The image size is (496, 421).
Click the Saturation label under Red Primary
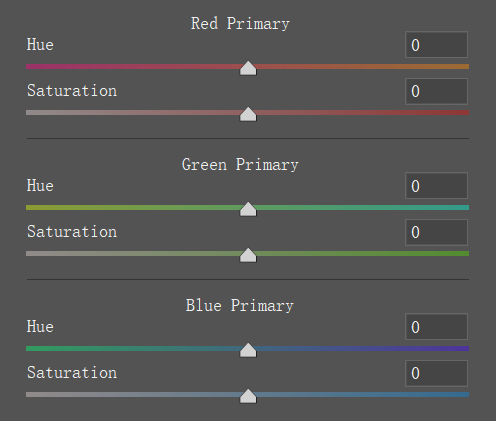[x=72, y=91]
